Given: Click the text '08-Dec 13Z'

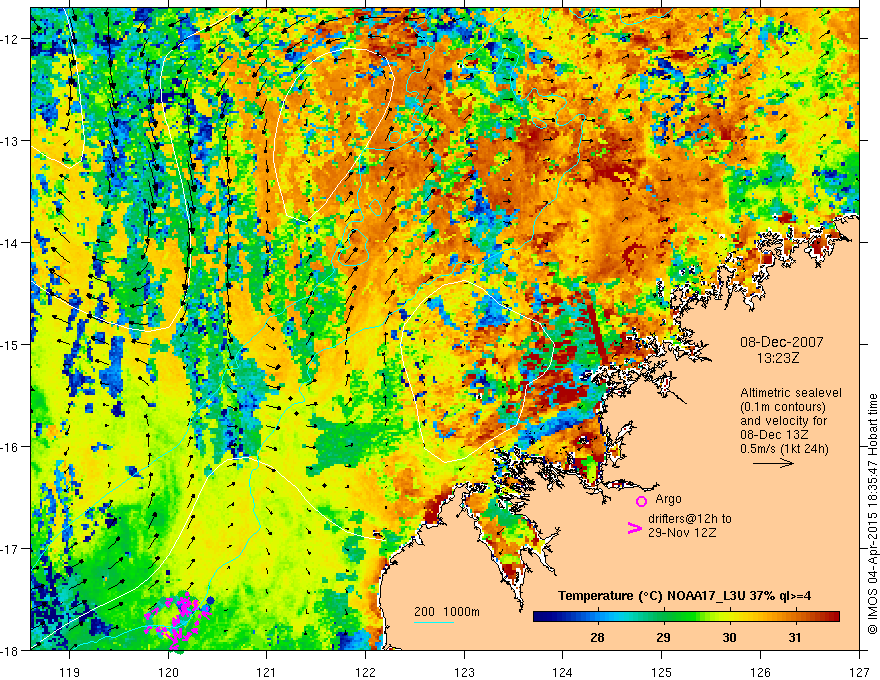Looking at the screenshot, I should point(774,434).
